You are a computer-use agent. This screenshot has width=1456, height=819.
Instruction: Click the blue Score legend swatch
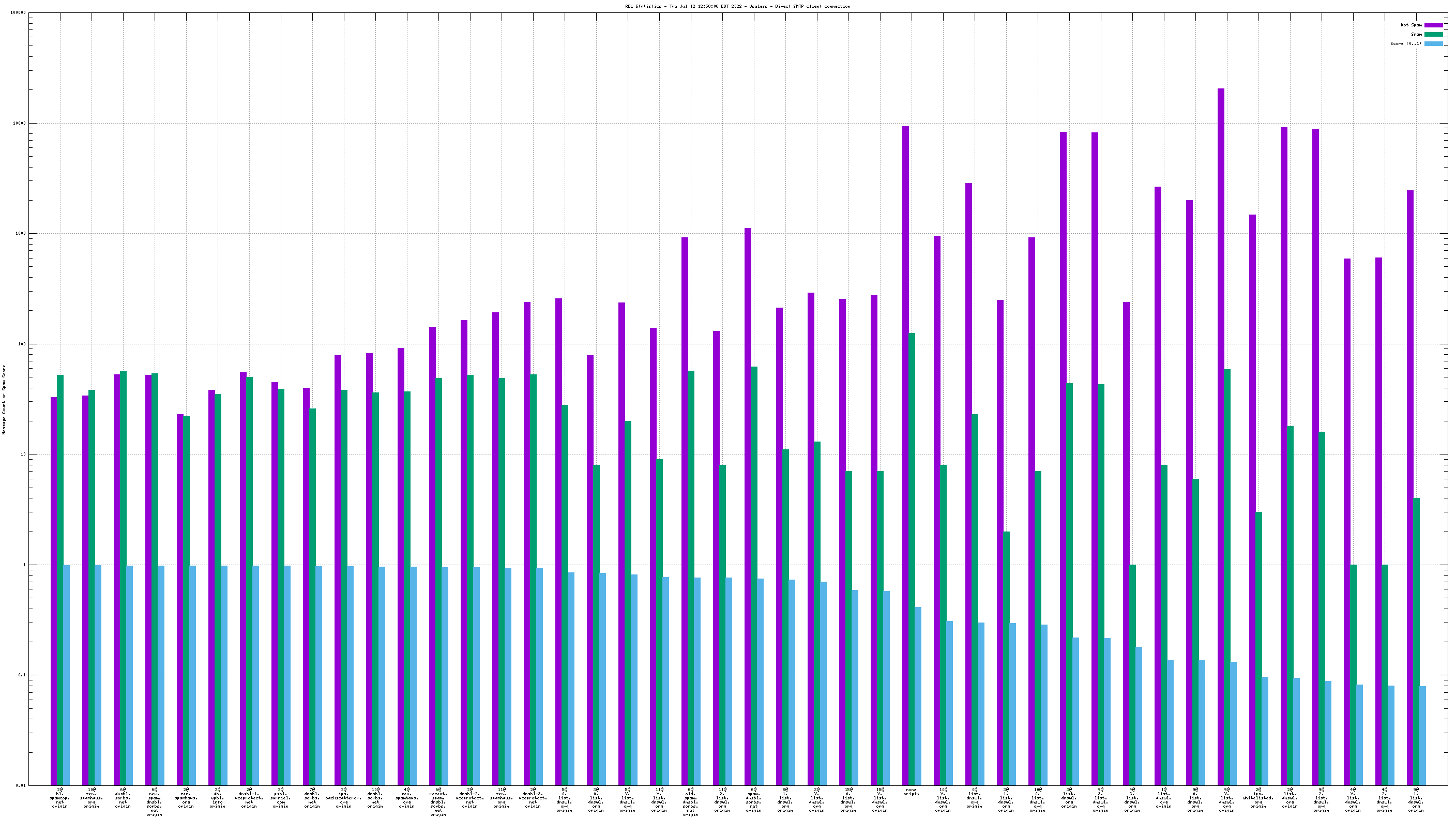(1433, 43)
